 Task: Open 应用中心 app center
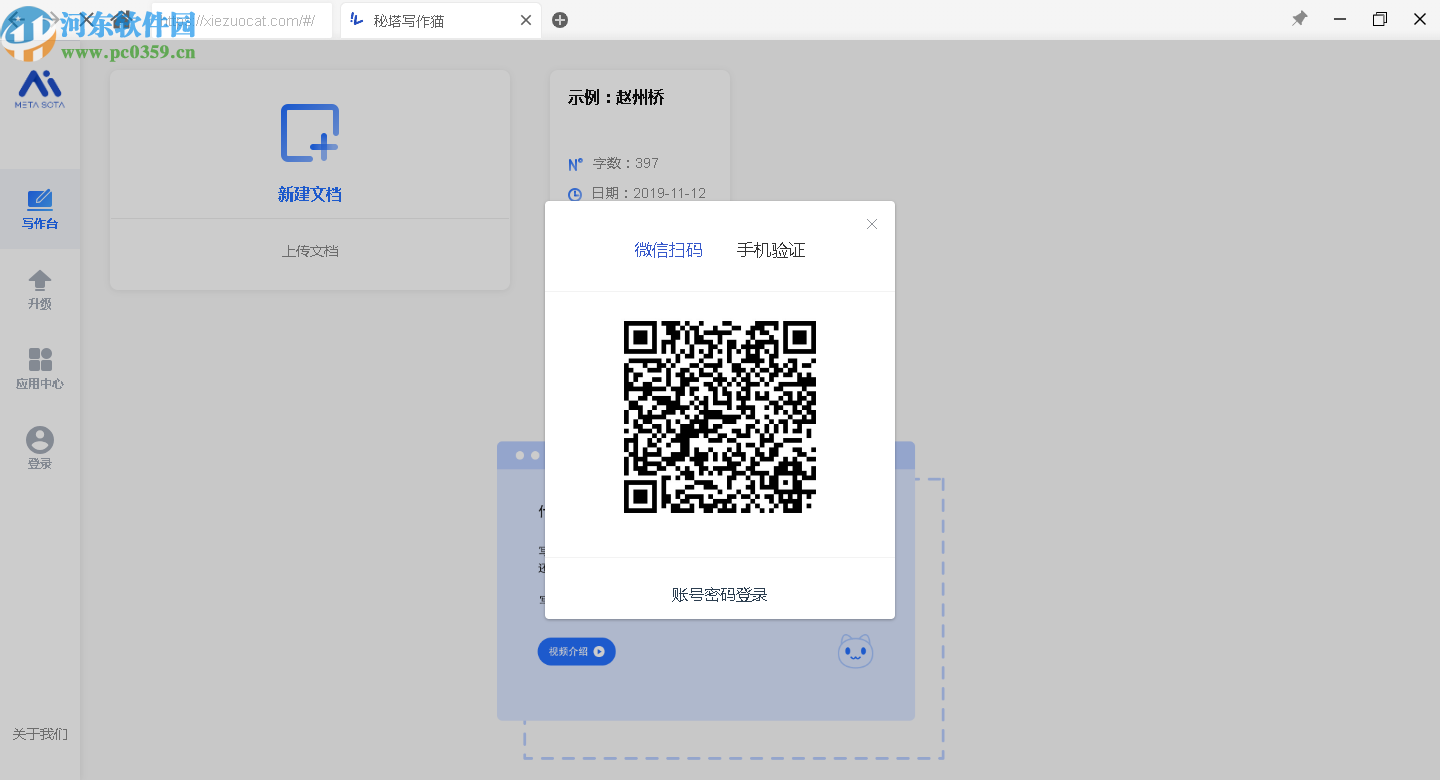(x=40, y=369)
